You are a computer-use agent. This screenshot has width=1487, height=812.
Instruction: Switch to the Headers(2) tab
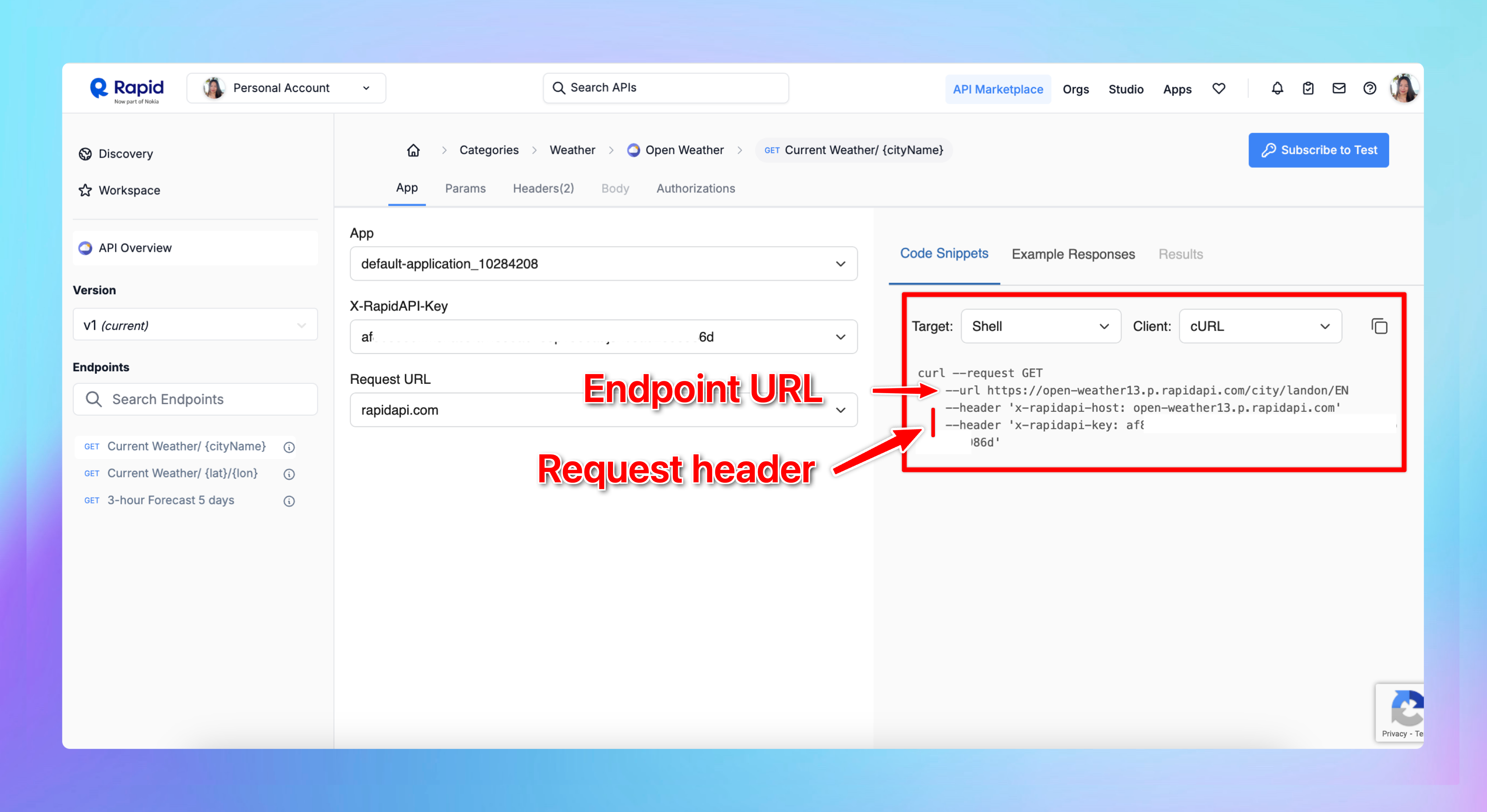pyautogui.click(x=543, y=188)
